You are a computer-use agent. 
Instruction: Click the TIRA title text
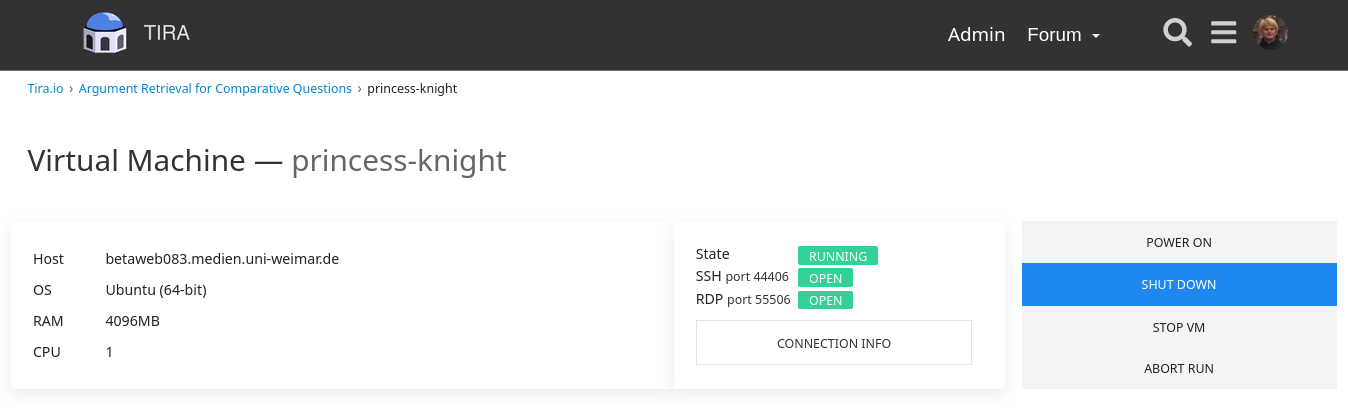pos(167,33)
